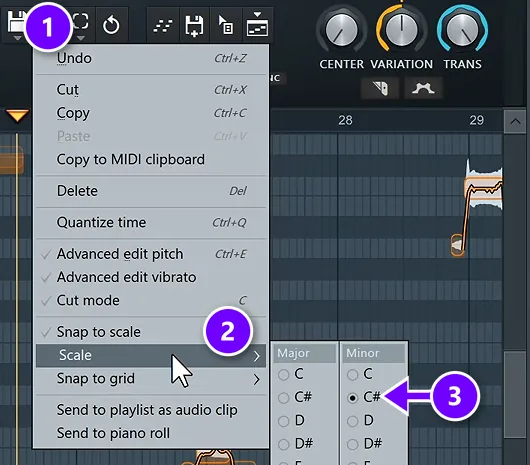Viewport: 530px width, 465px height.
Task: Adjust the CENTER knob
Action: click(x=341, y=31)
